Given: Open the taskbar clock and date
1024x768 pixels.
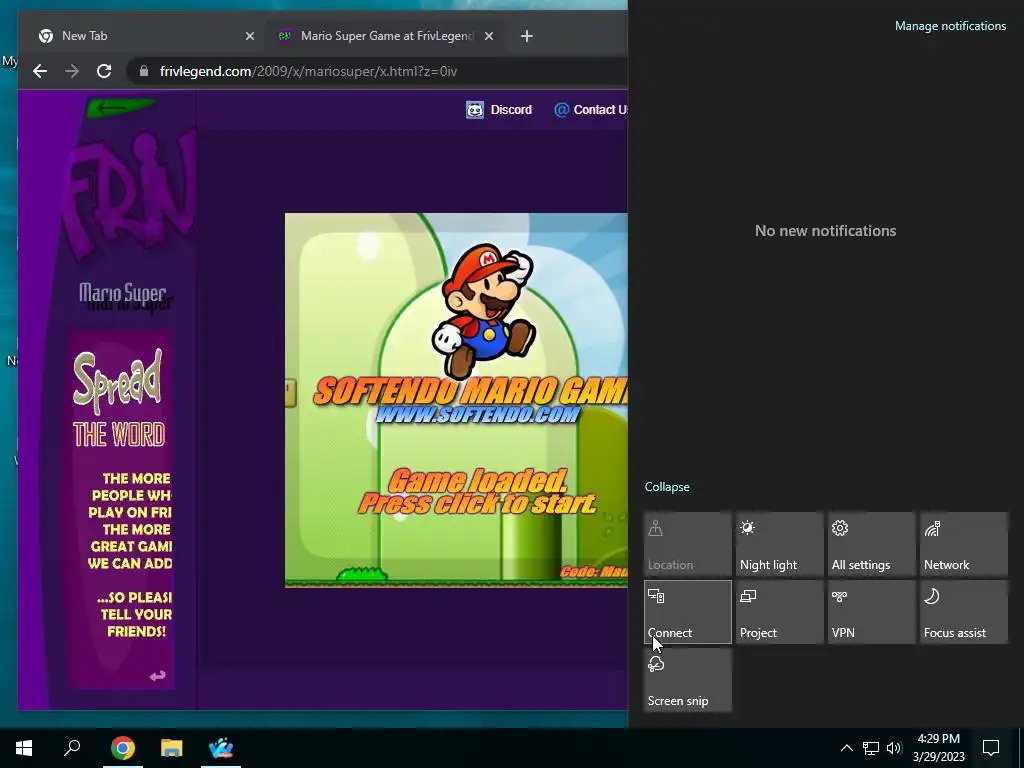Looking at the screenshot, I should pos(938,748).
